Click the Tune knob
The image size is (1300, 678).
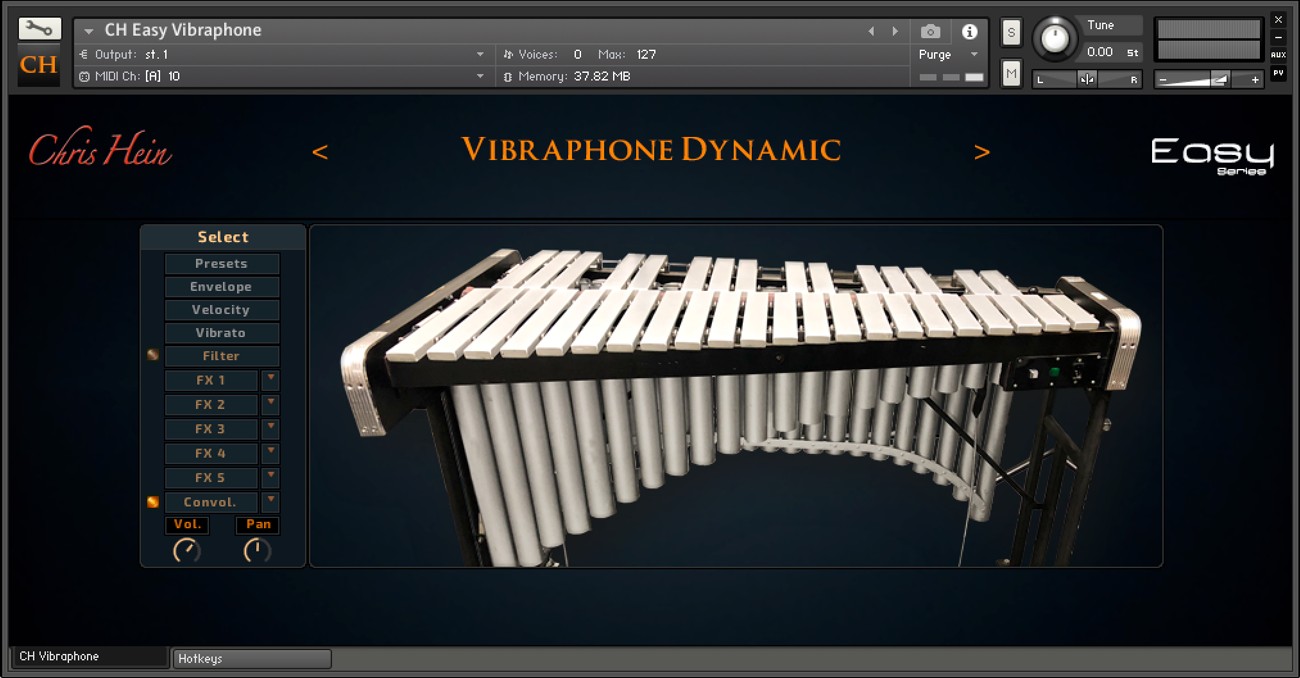[1054, 38]
